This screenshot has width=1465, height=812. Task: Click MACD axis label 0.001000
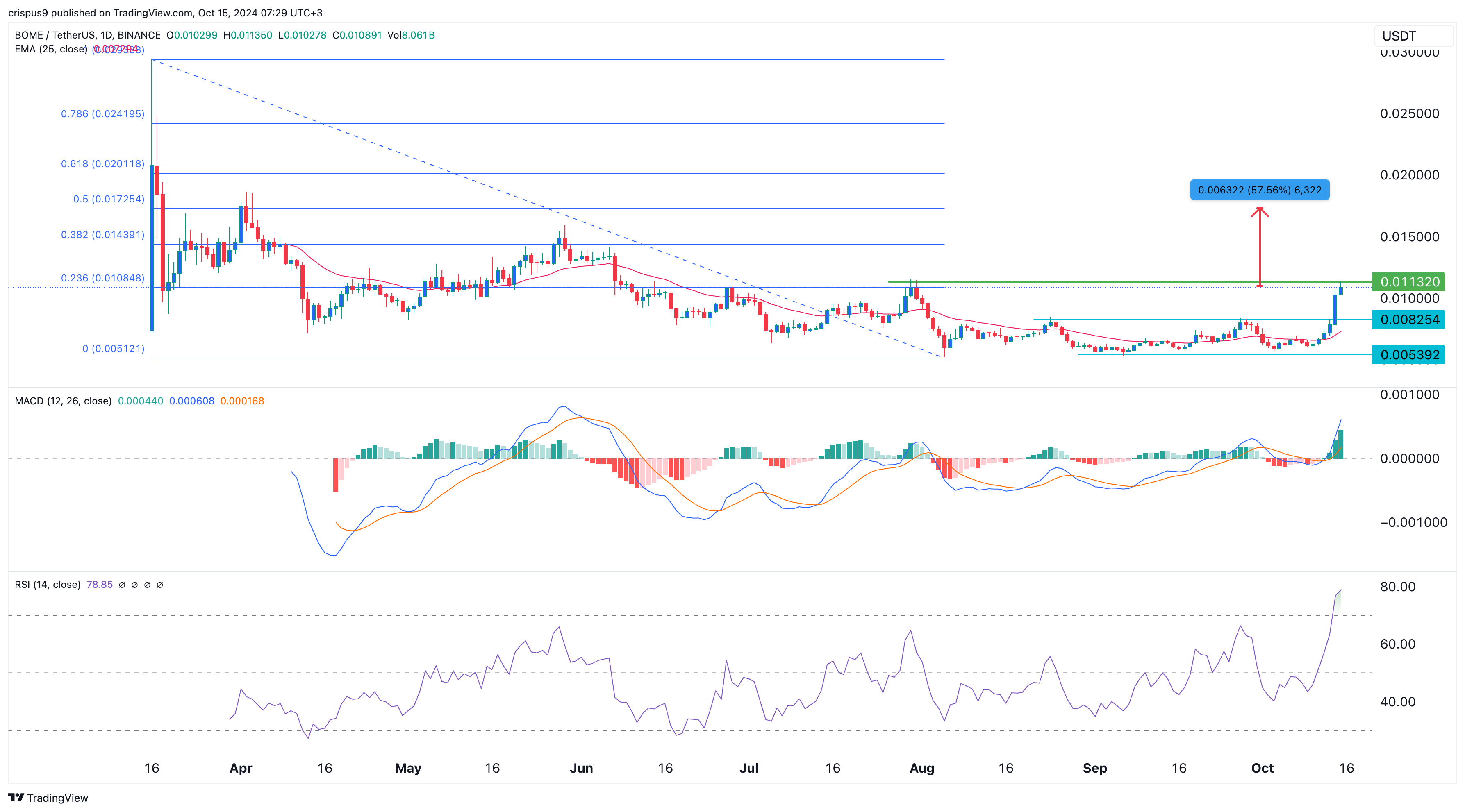coord(1410,395)
